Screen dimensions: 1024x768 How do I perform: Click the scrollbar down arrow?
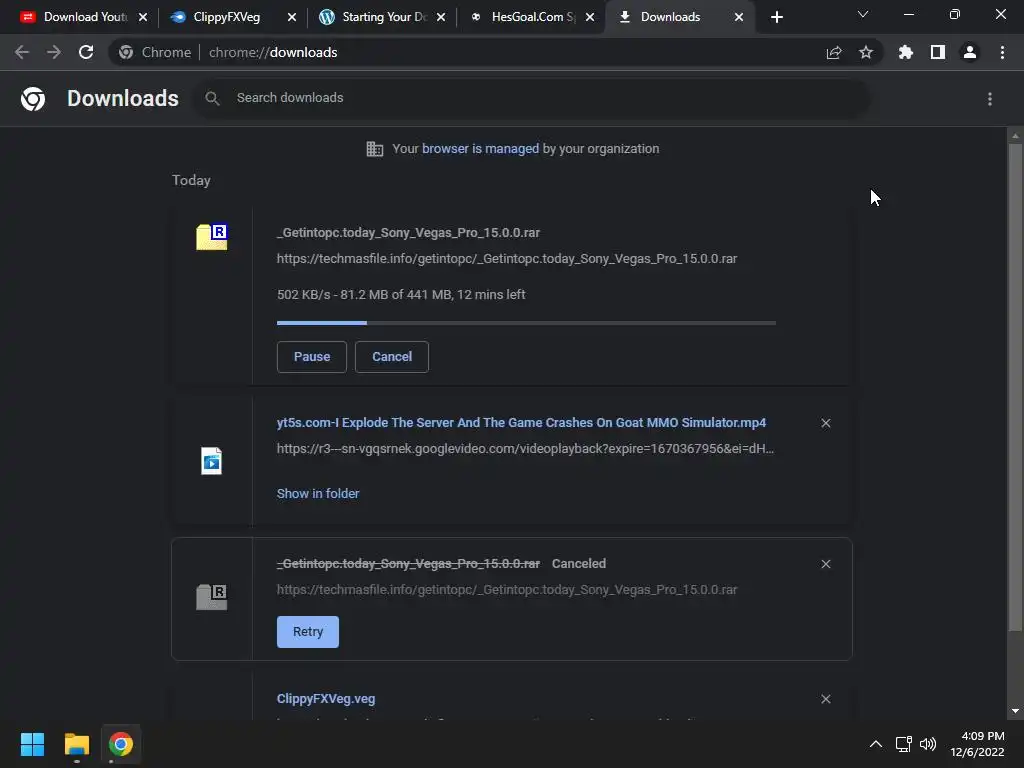(1015, 711)
